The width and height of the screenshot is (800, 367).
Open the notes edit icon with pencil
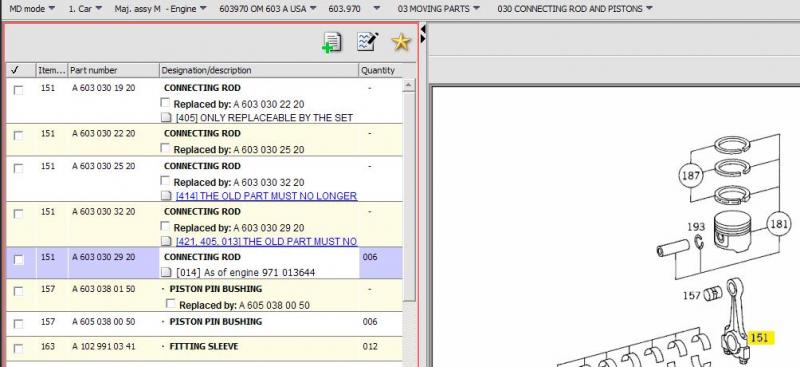coord(367,41)
